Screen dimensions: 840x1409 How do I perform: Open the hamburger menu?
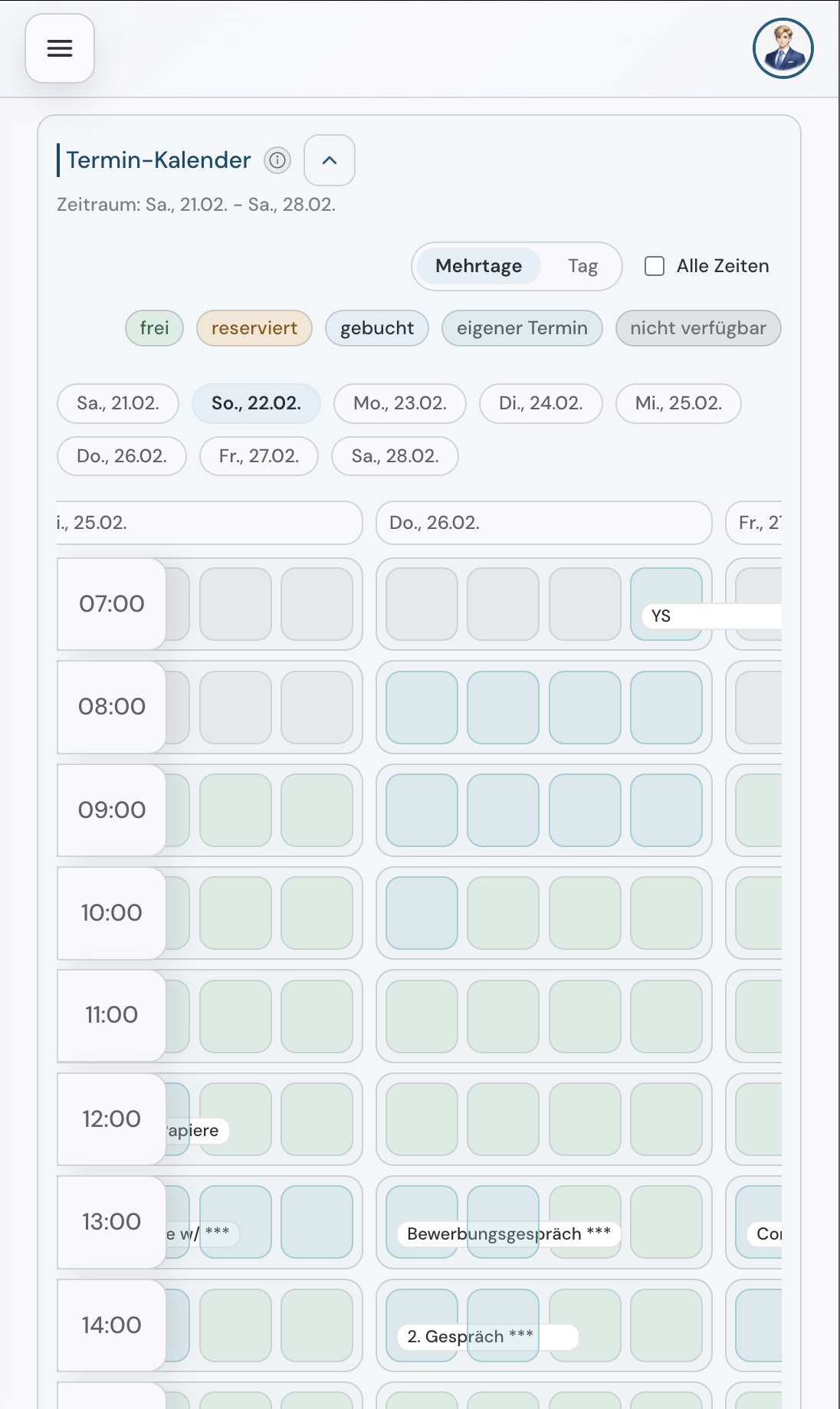click(x=60, y=48)
